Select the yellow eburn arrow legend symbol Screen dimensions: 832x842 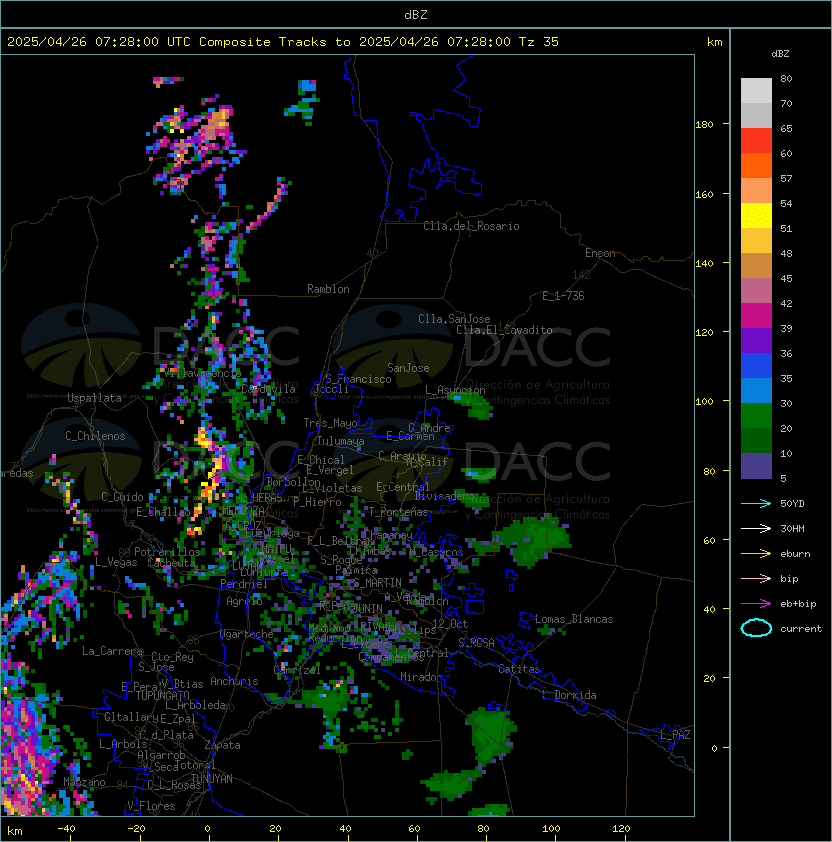(x=756, y=553)
